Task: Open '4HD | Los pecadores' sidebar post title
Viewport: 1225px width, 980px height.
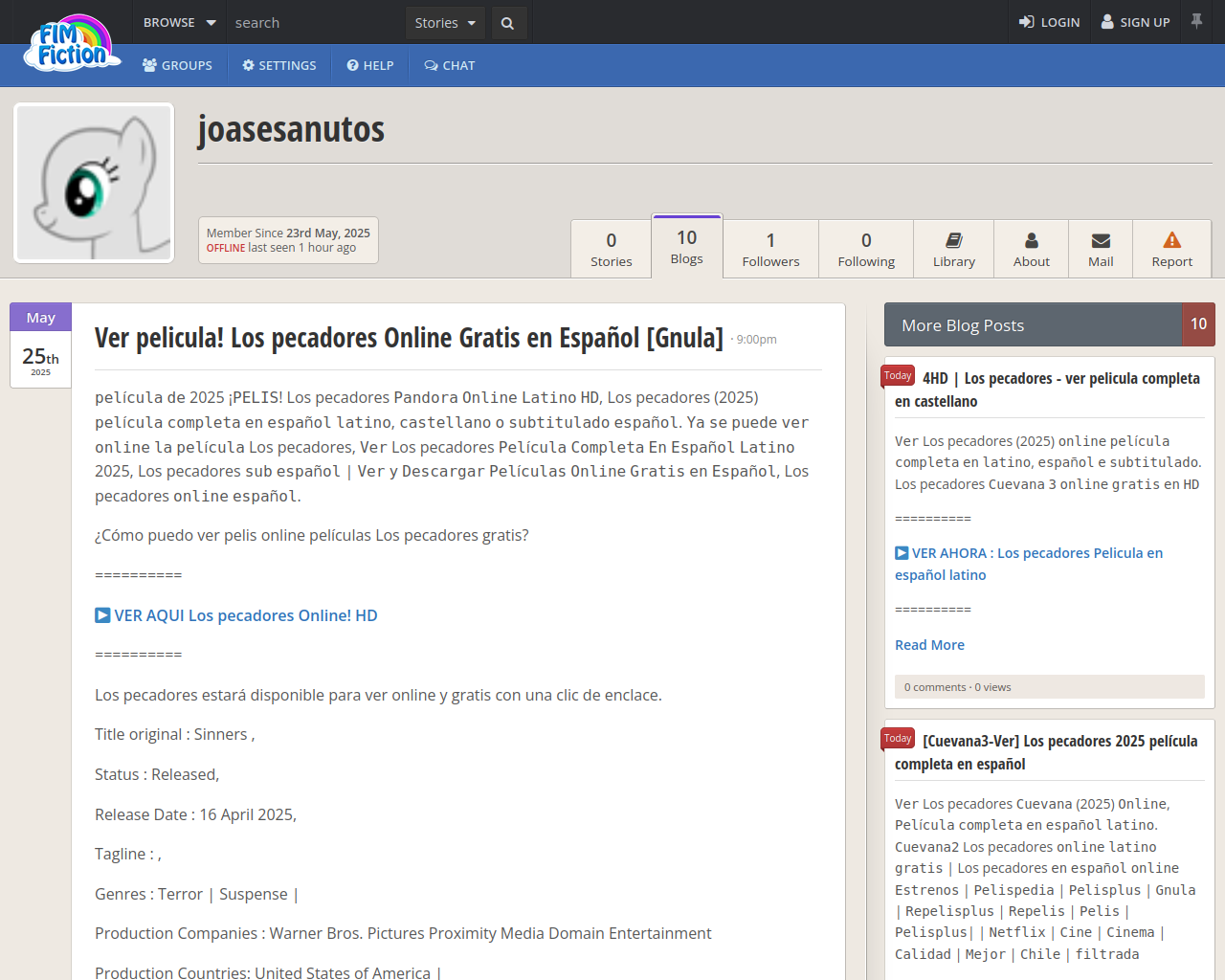Action: coord(1047,390)
